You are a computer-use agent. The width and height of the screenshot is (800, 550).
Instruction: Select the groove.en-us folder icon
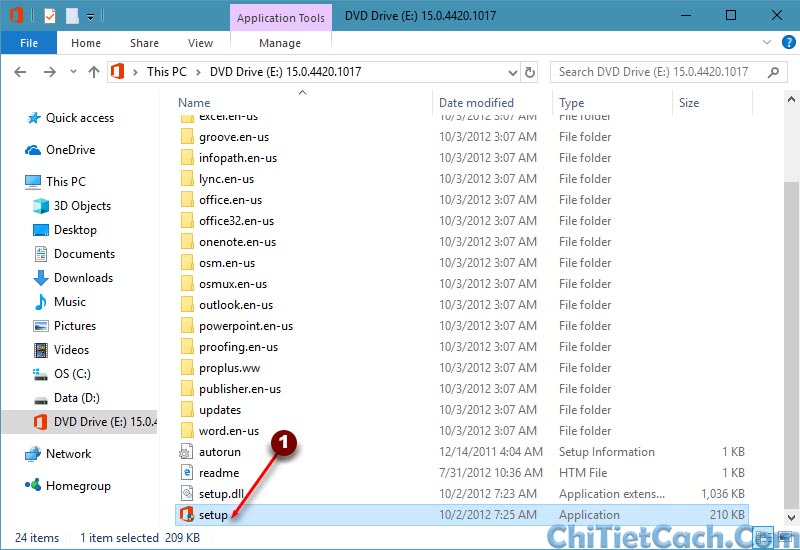click(x=187, y=137)
